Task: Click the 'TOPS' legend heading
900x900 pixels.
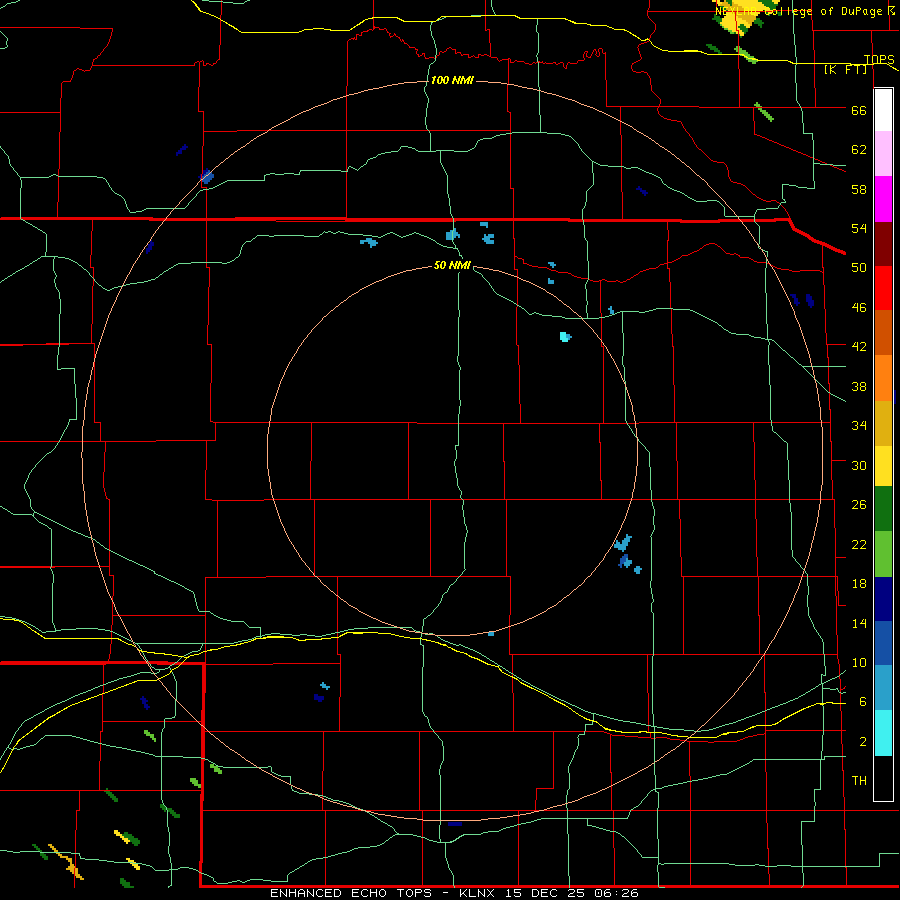Action: [x=879, y=60]
